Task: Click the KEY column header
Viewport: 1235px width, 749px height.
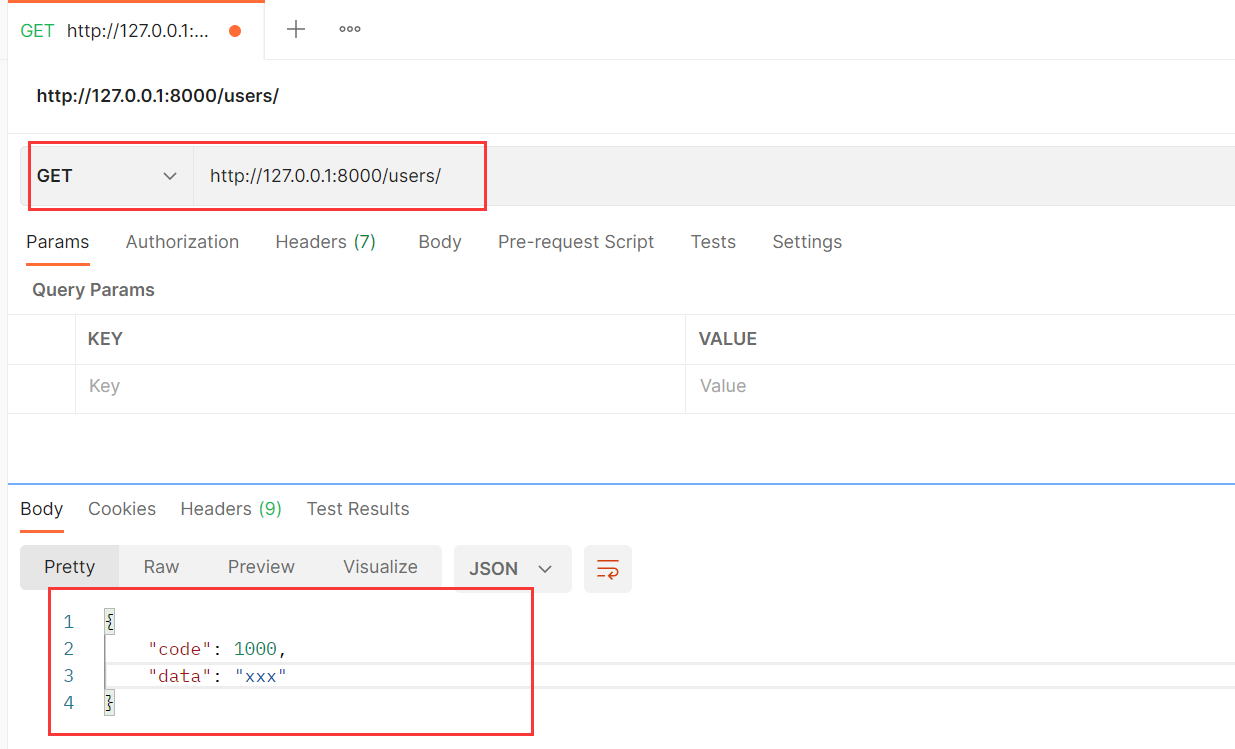Action: [105, 339]
